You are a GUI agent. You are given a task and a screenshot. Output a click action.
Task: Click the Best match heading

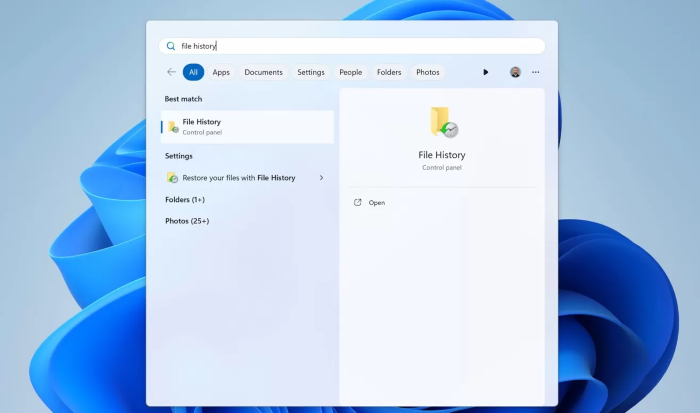[183, 99]
